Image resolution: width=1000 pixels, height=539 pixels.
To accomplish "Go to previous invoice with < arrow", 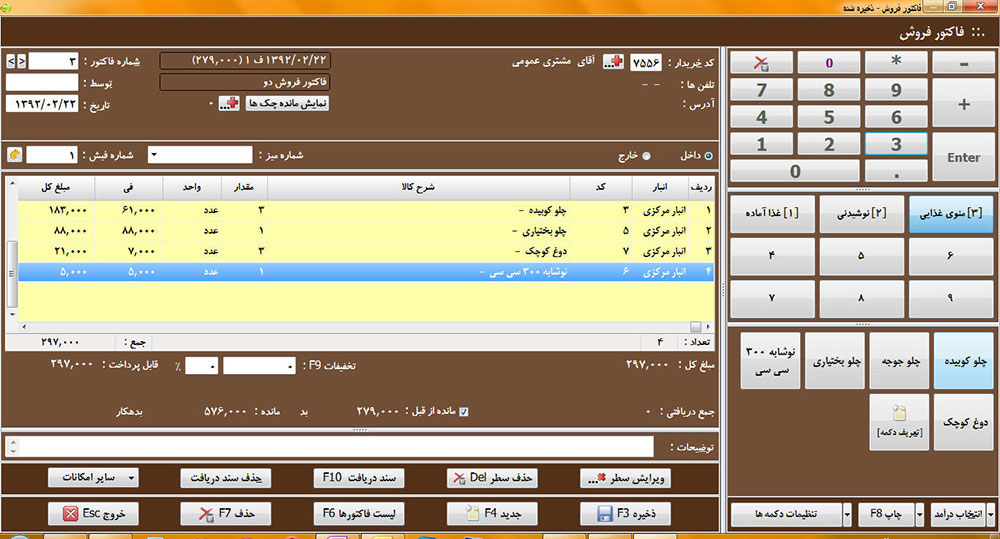I will tap(11, 61).
